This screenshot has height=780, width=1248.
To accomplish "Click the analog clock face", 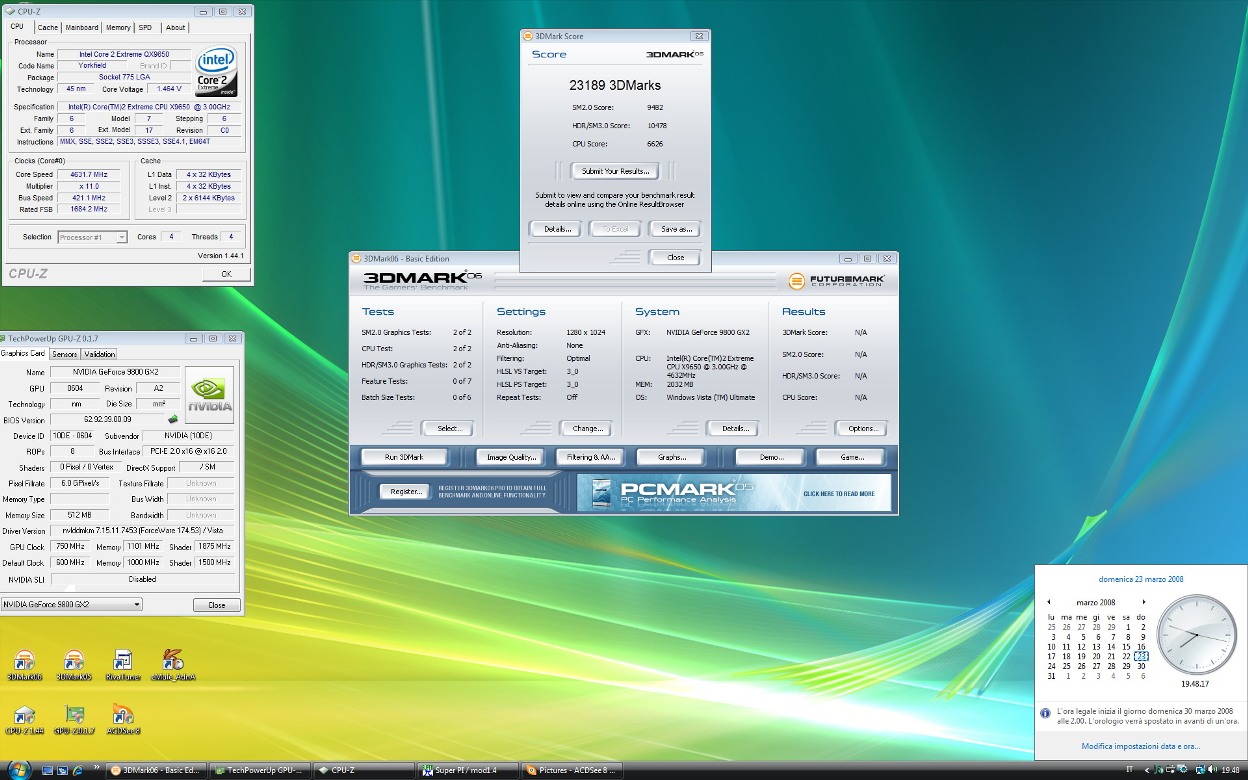I will coord(1197,634).
